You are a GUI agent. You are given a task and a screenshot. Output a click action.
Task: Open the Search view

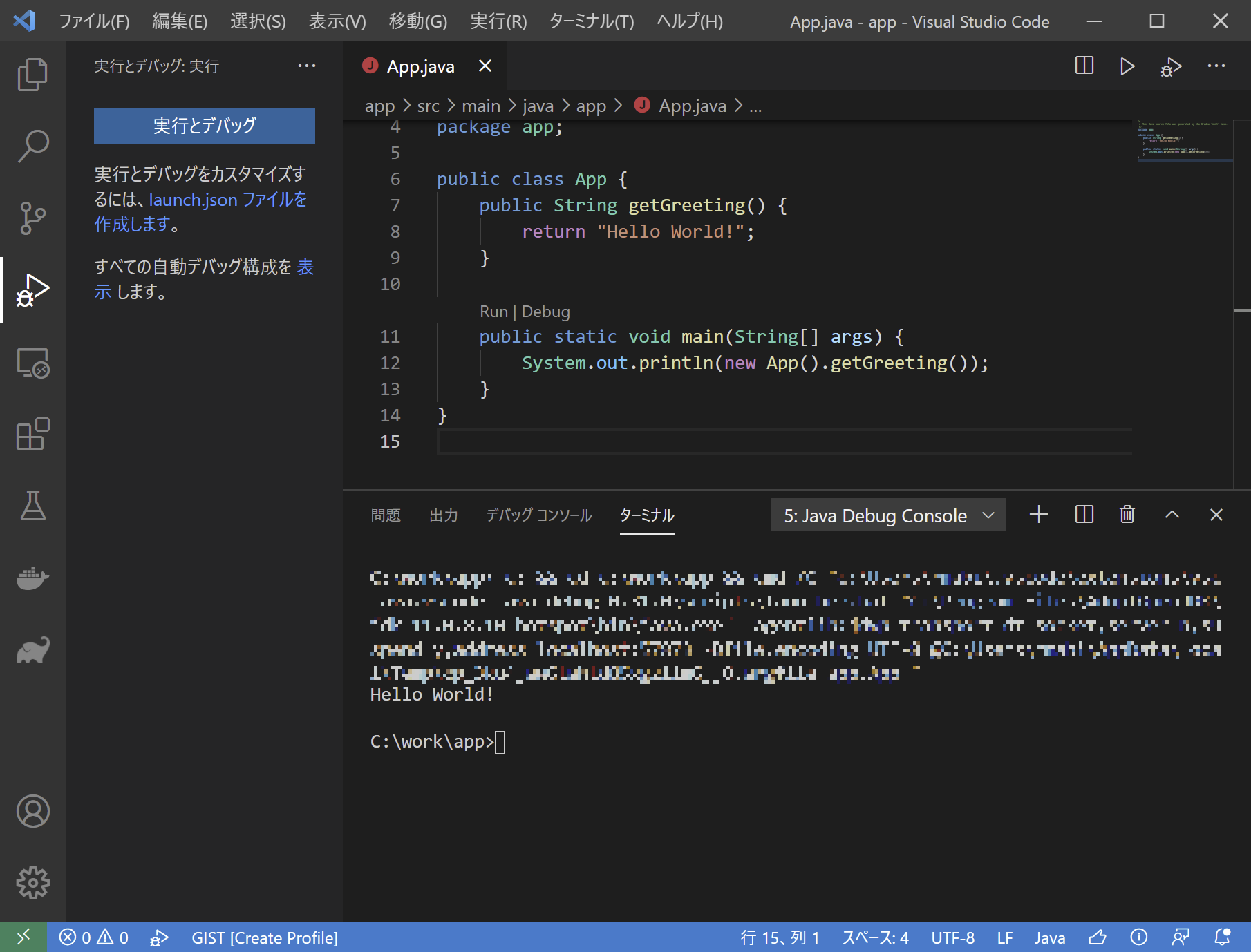pyautogui.click(x=32, y=145)
